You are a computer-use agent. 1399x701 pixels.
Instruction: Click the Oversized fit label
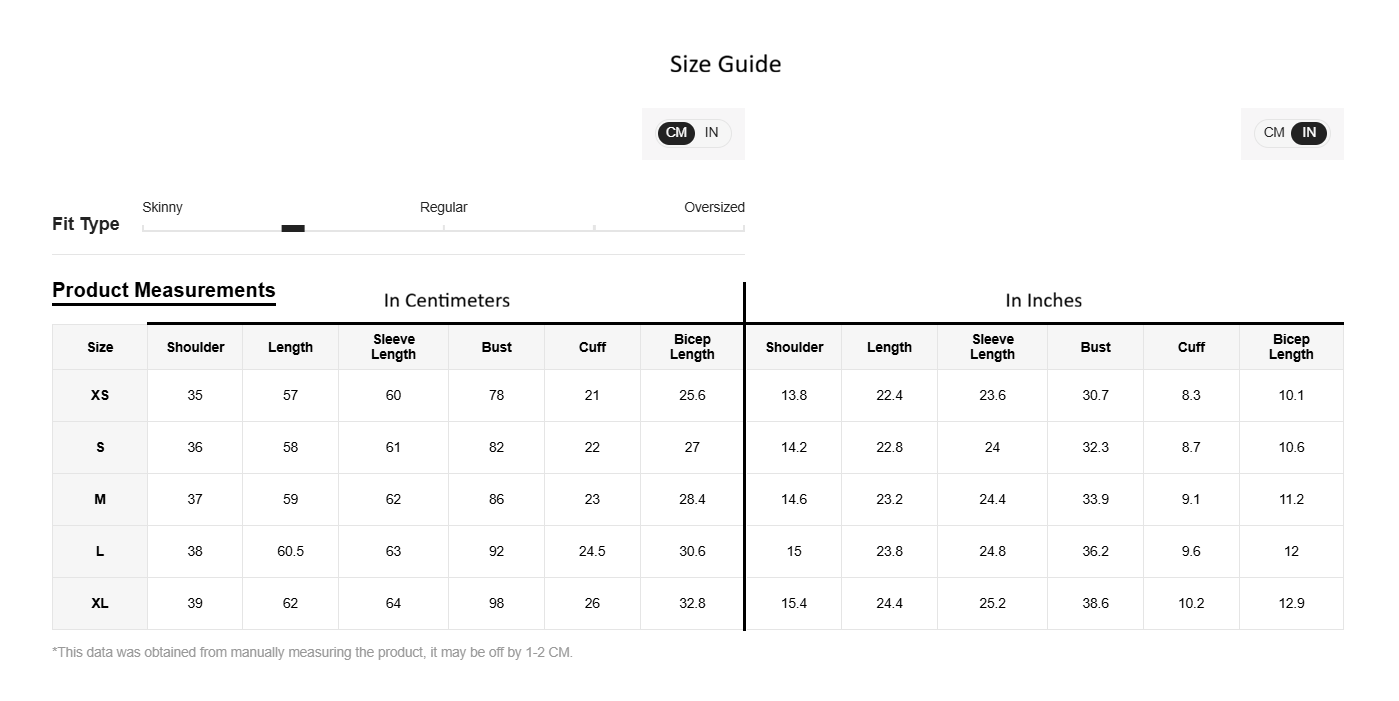pos(714,207)
